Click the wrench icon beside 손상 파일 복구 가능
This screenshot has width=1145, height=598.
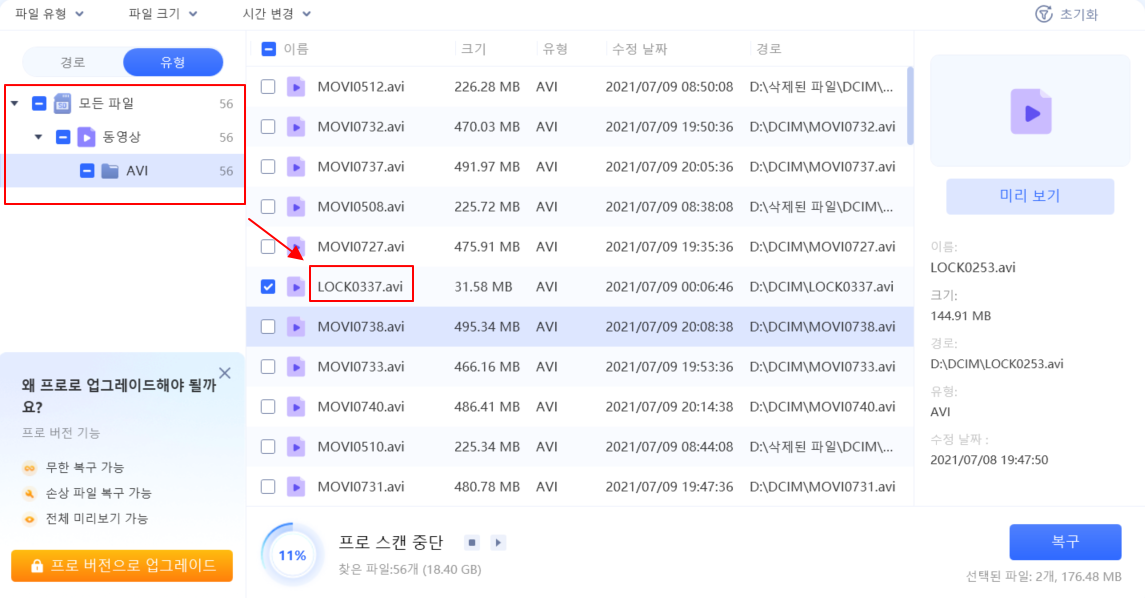pos(29,494)
